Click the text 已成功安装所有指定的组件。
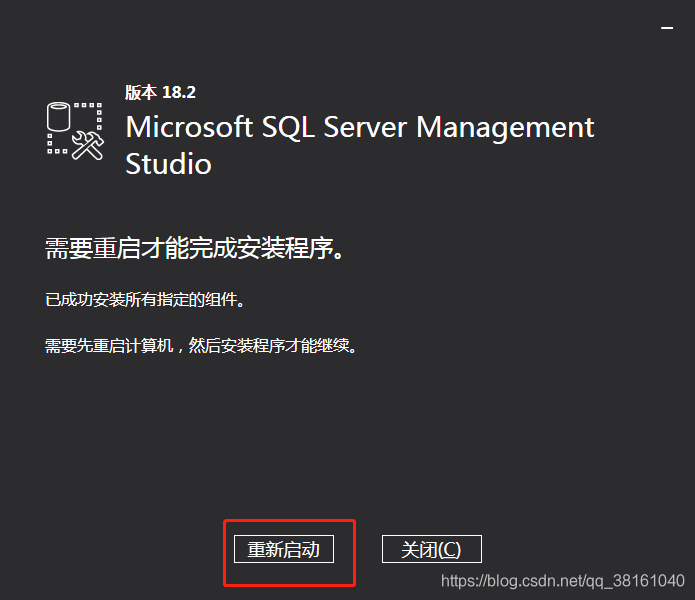The image size is (695, 600). click(x=145, y=300)
